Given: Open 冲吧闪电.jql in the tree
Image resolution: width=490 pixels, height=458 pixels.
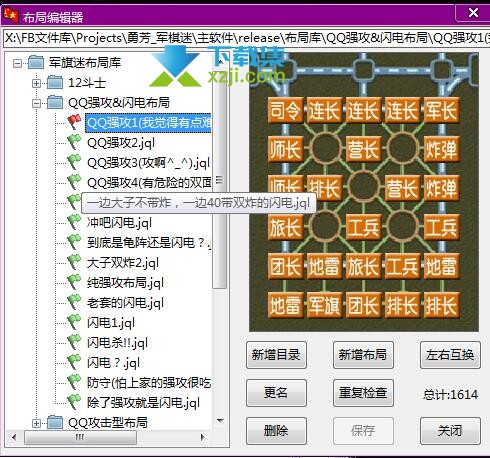Looking at the screenshot, I should point(119,223).
